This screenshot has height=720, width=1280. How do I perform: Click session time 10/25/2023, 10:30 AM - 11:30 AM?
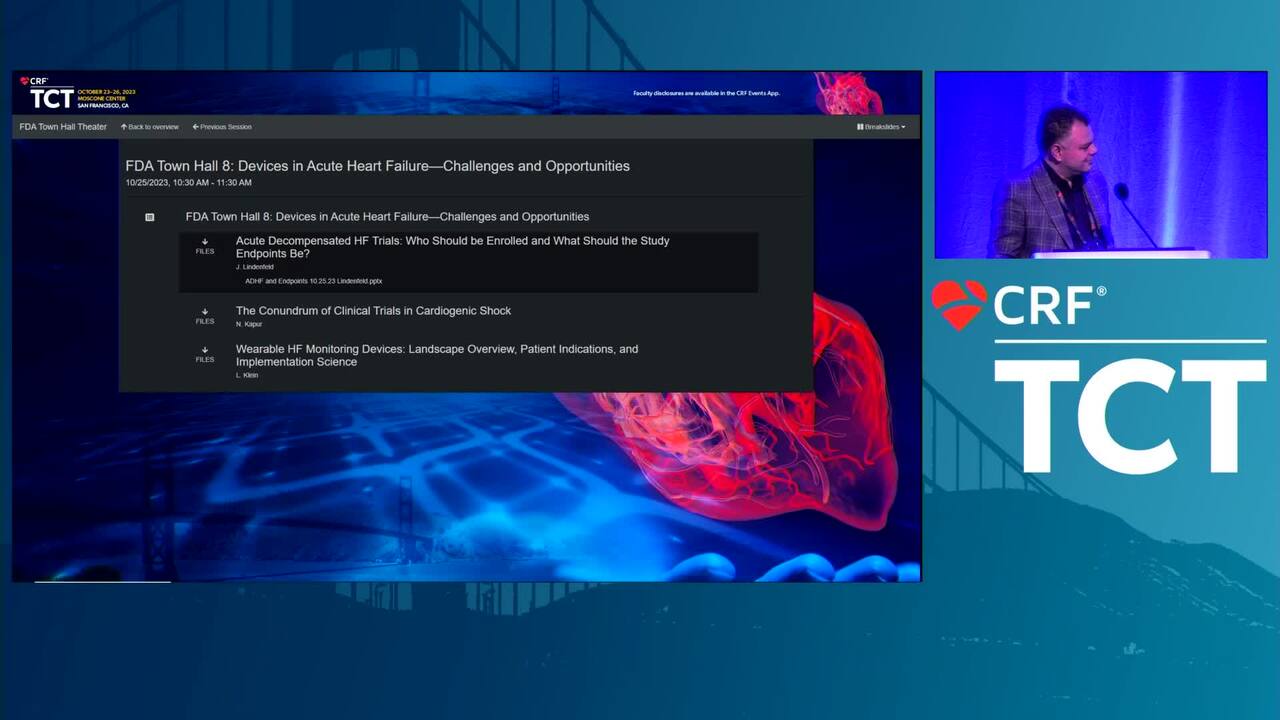pyautogui.click(x=188, y=183)
